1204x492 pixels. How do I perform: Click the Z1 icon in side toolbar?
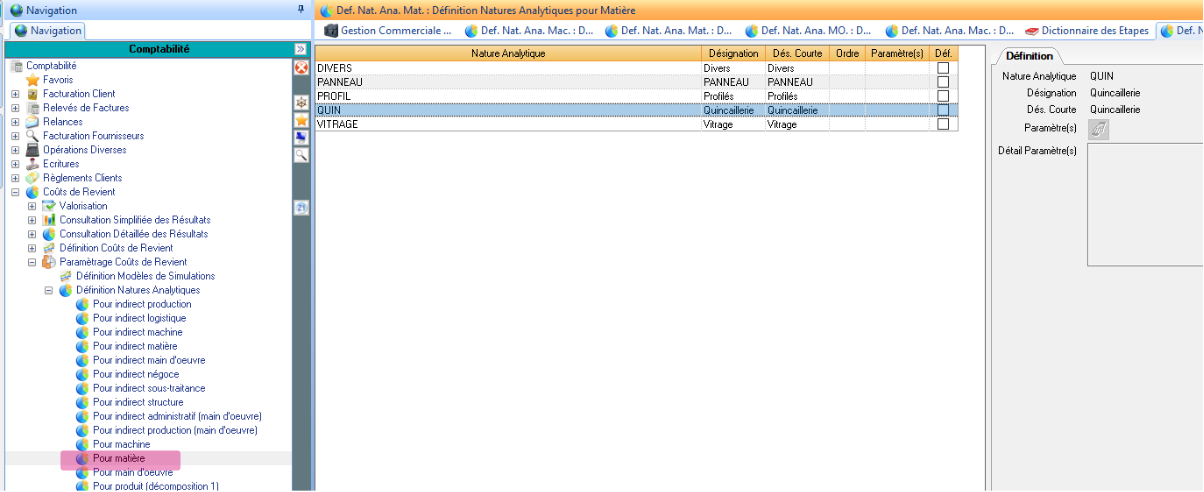[300, 207]
